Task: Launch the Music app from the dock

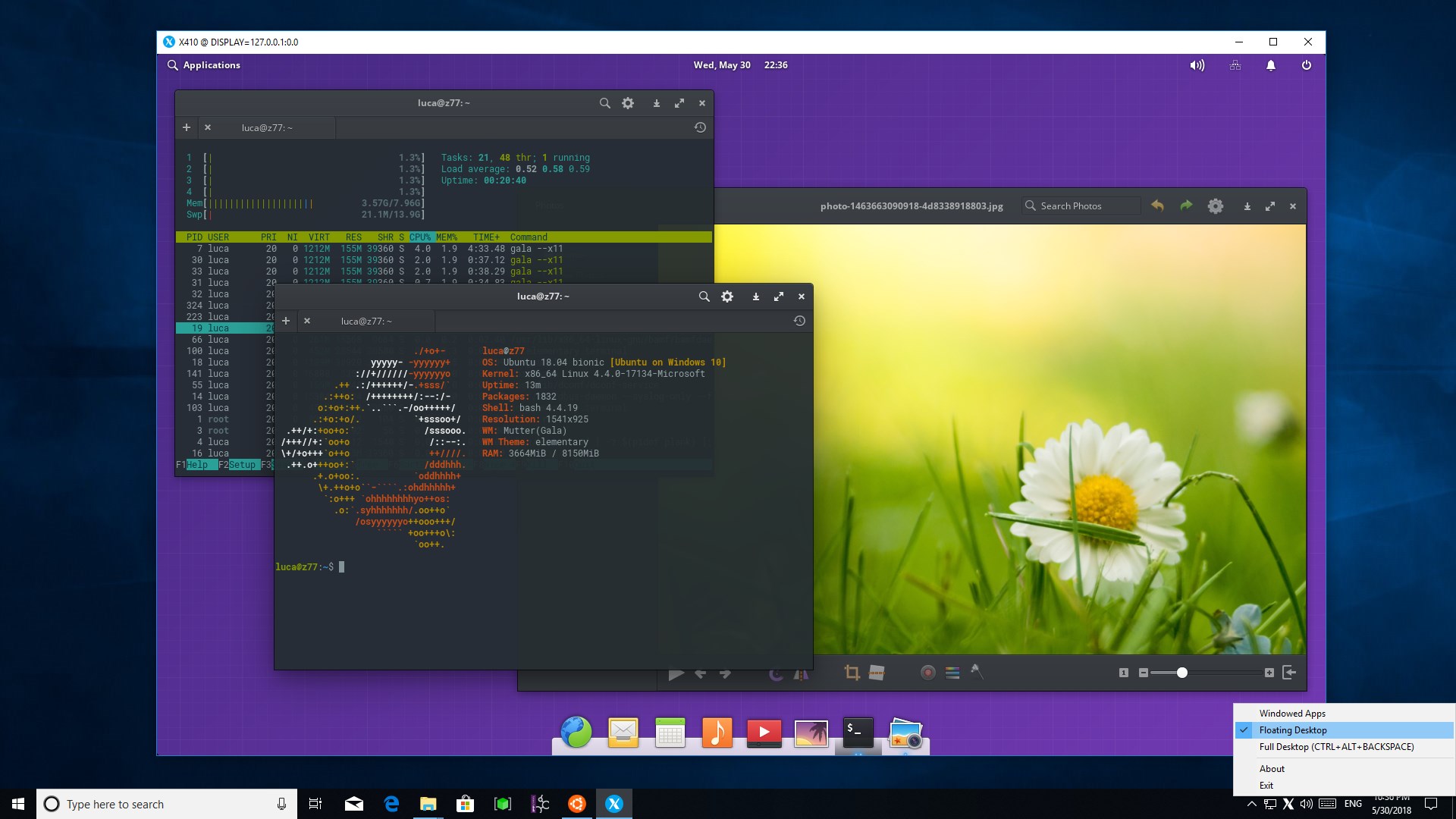Action: click(x=717, y=733)
